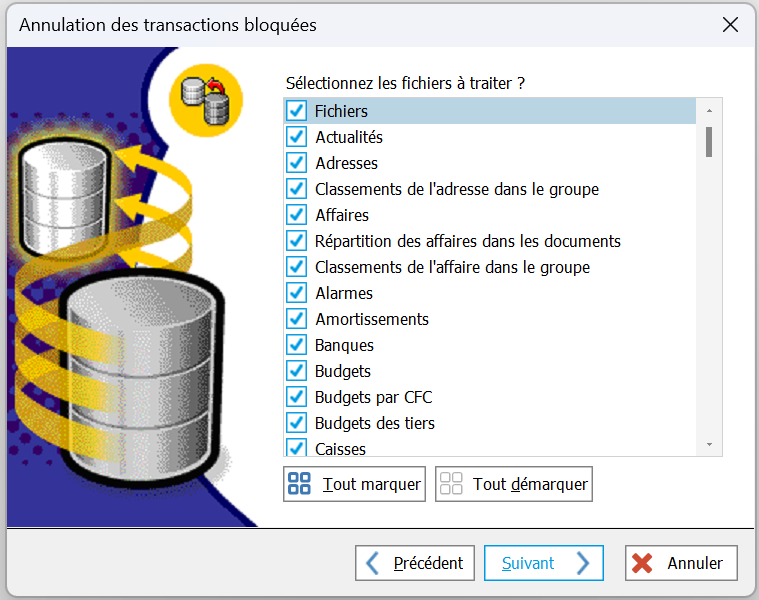
Task: Click the grid icon on Tout marquer
Action: pyautogui.click(x=299, y=484)
